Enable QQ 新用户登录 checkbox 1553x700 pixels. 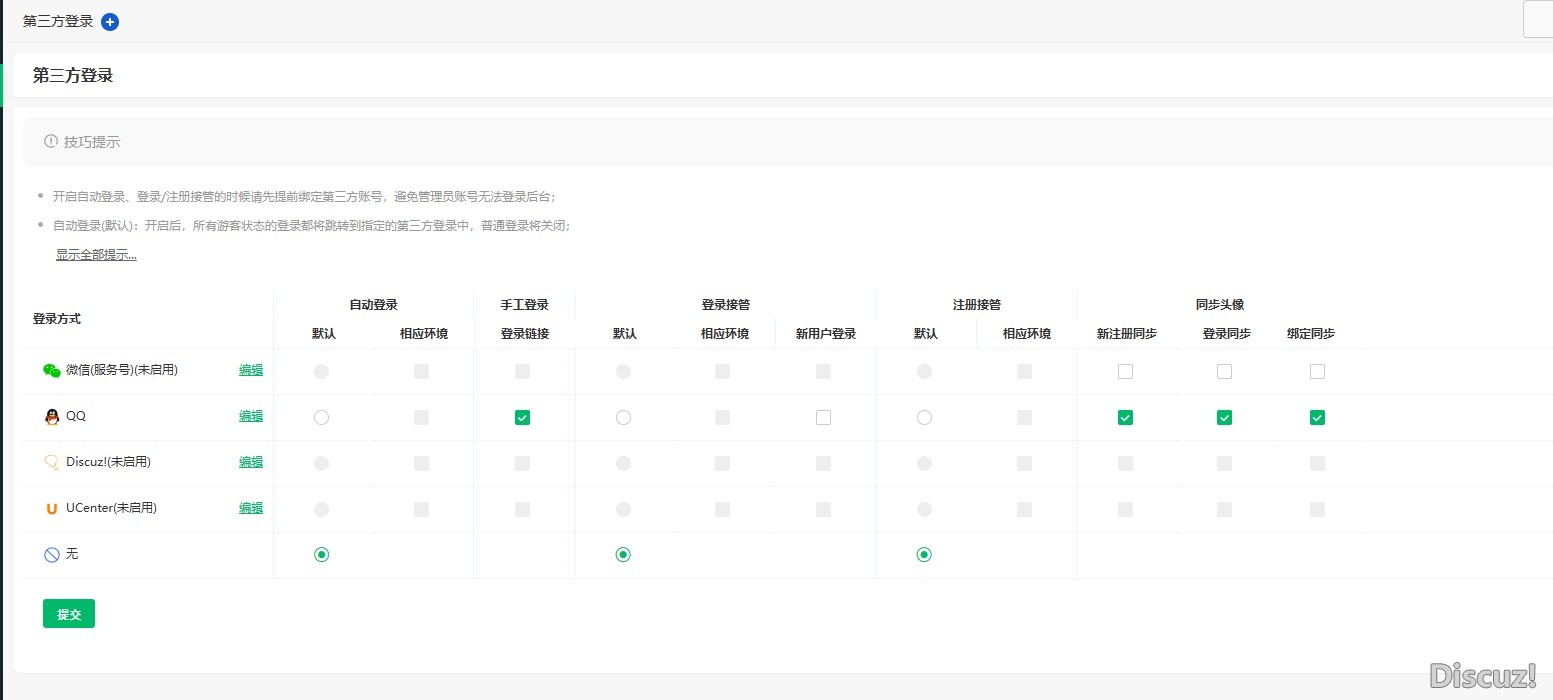823,418
